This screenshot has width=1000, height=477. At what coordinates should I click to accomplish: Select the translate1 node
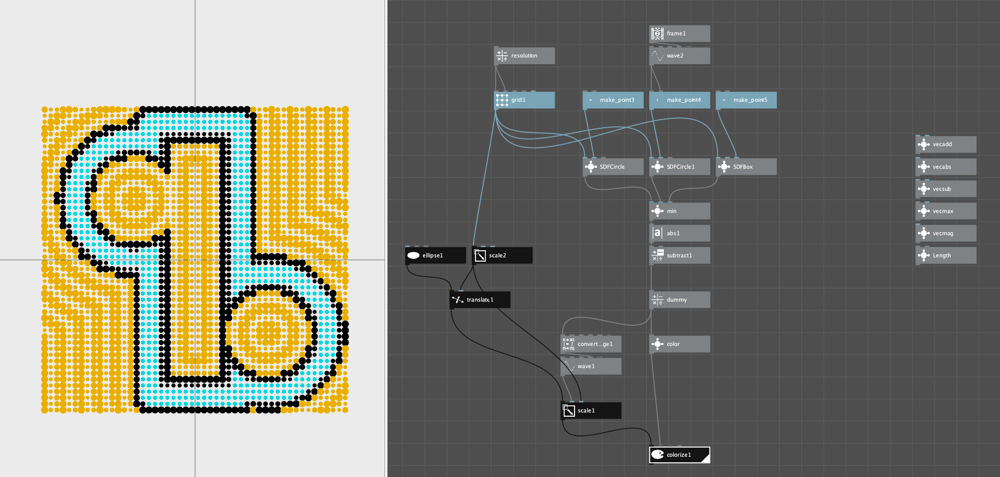(x=480, y=300)
